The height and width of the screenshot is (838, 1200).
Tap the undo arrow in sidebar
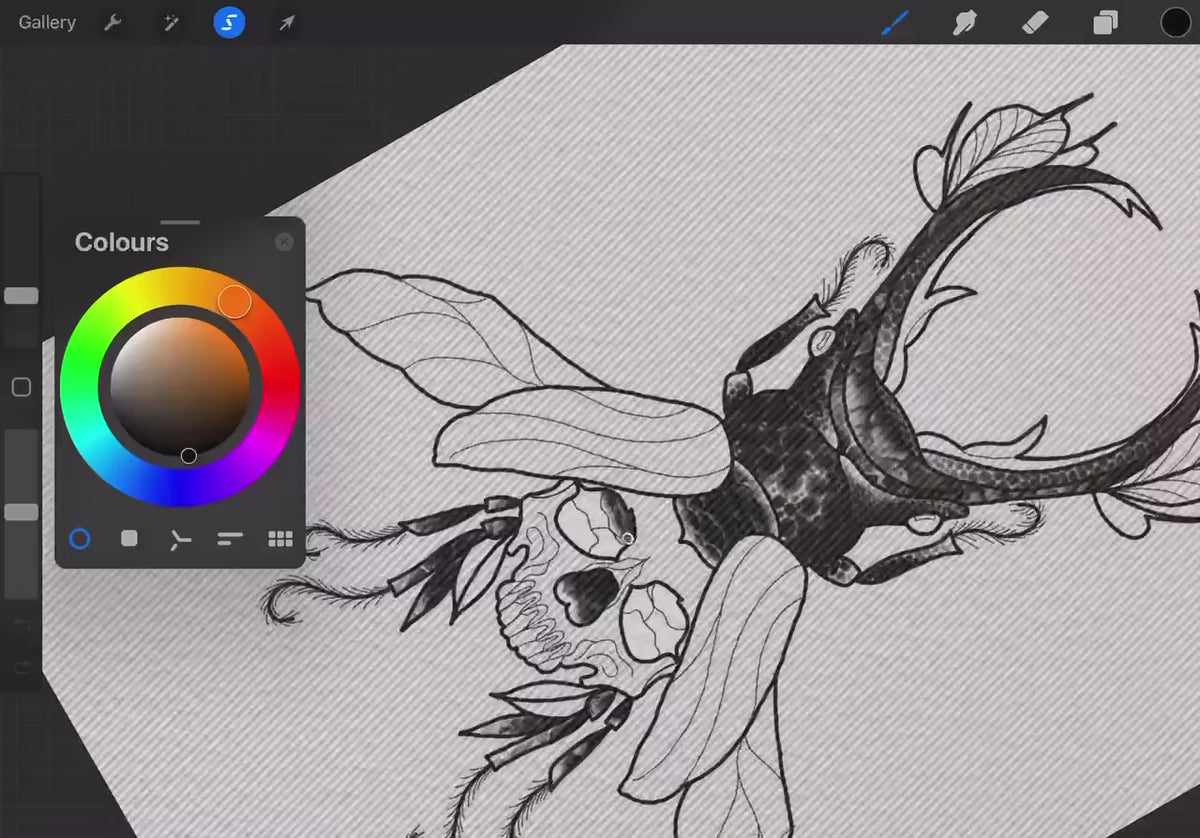pos(21,623)
